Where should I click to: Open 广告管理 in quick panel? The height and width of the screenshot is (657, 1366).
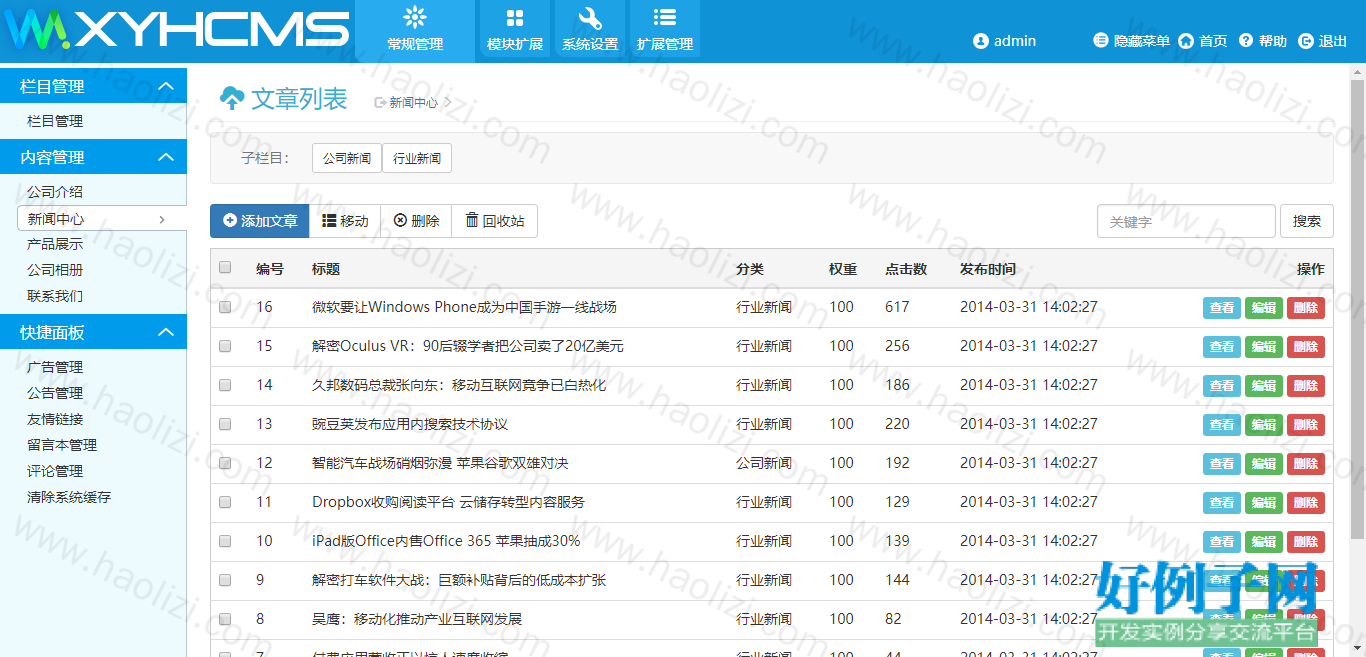[55, 367]
